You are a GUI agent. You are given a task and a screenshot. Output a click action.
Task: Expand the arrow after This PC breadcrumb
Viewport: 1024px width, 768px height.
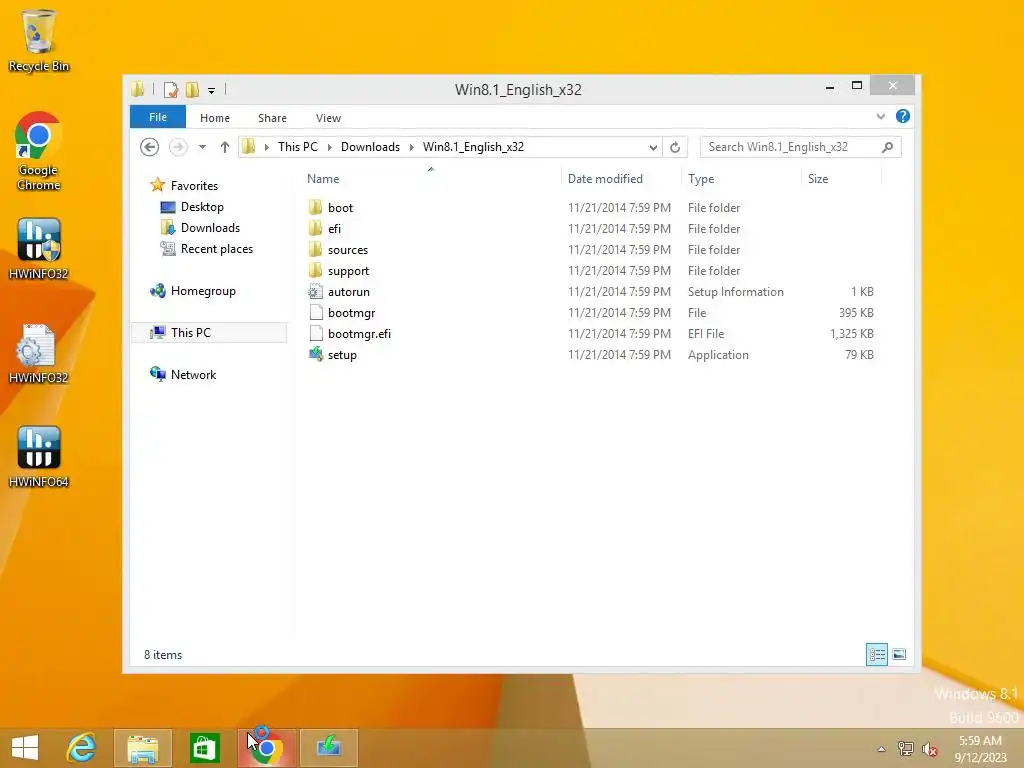[x=329, y=148]
